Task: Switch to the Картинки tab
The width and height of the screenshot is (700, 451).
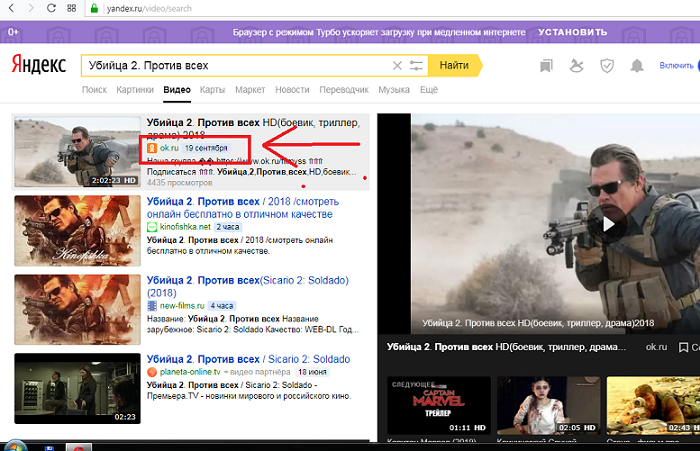Action: pyautogui.click(x=135, y=90)
